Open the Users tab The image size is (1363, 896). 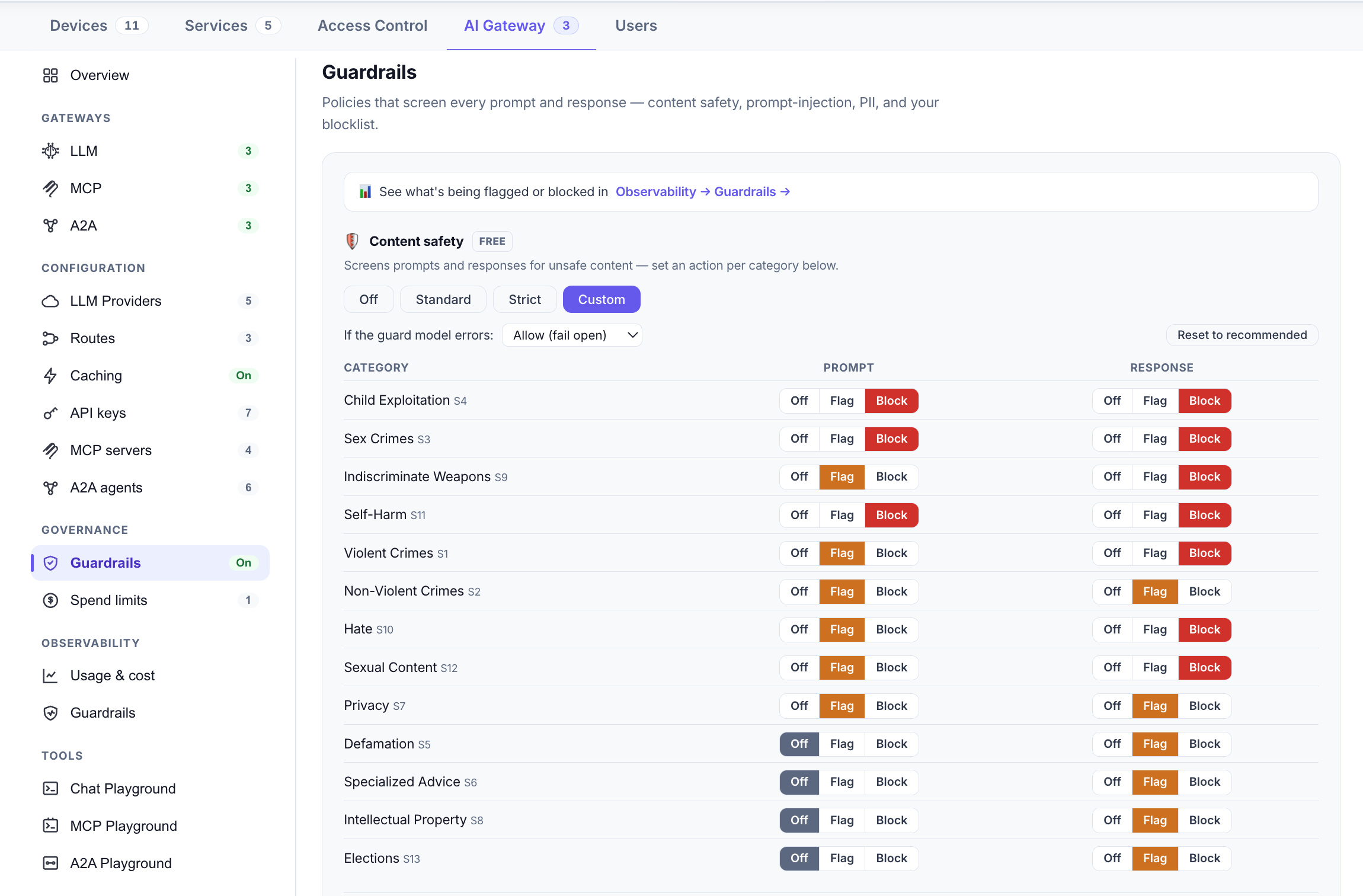(636, 25)
